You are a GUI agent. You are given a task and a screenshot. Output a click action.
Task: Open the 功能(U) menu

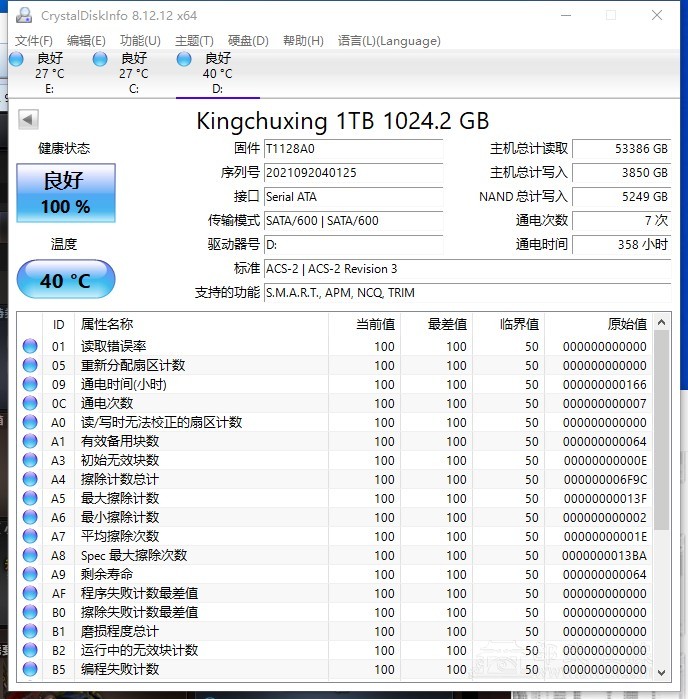click(x=140, y=41)
